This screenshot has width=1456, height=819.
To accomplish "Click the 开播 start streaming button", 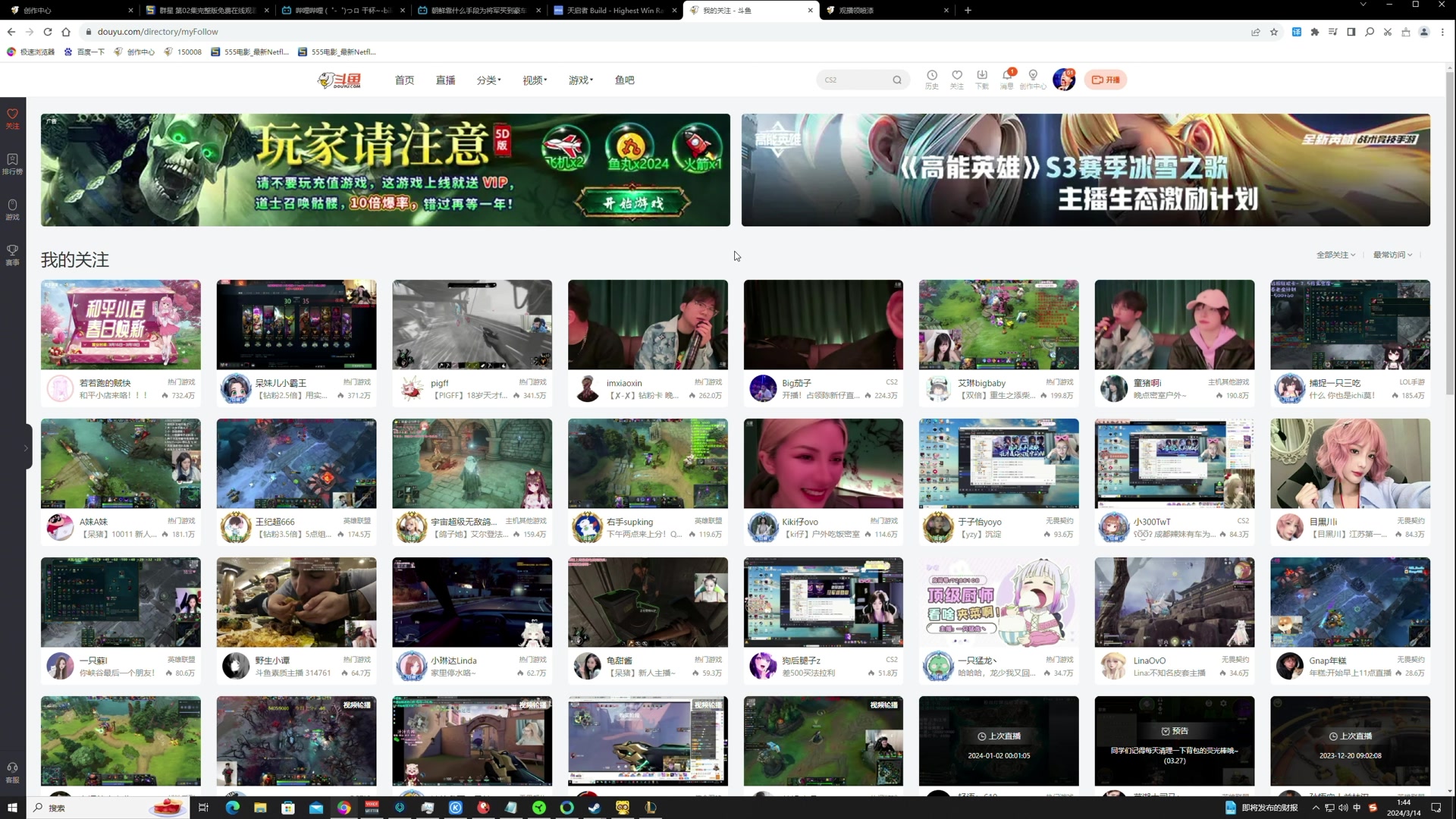I will (x=1106, y=80).
